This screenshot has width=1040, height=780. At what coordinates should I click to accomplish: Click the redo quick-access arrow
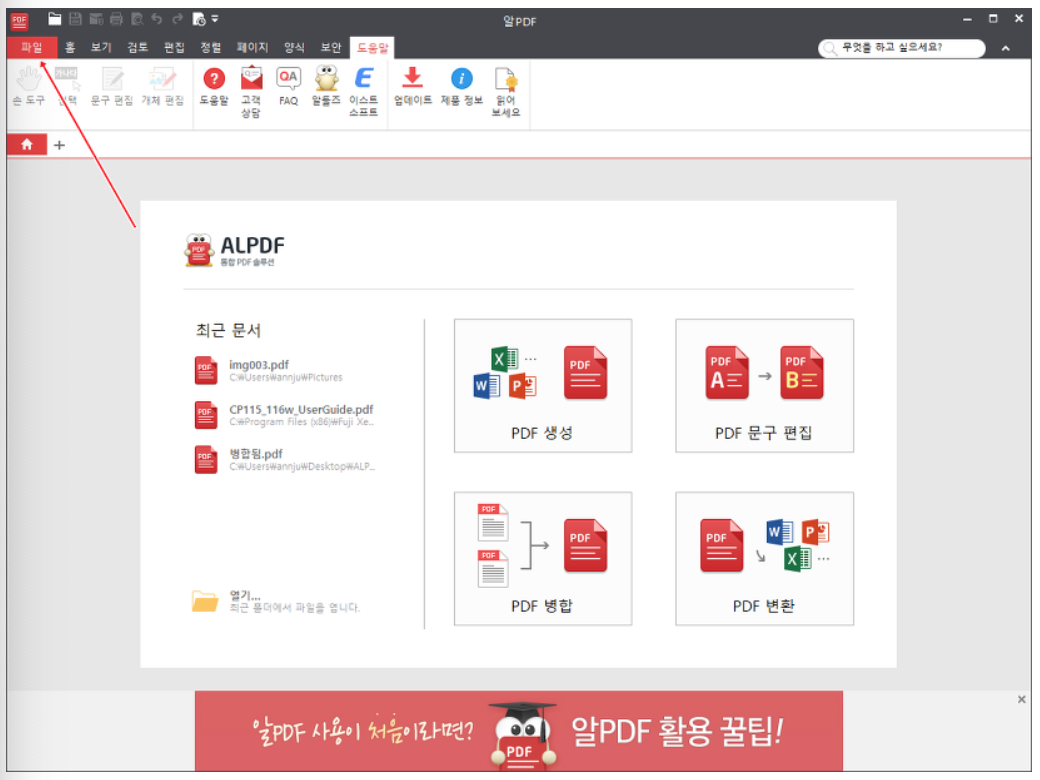(x=177, y=19)
